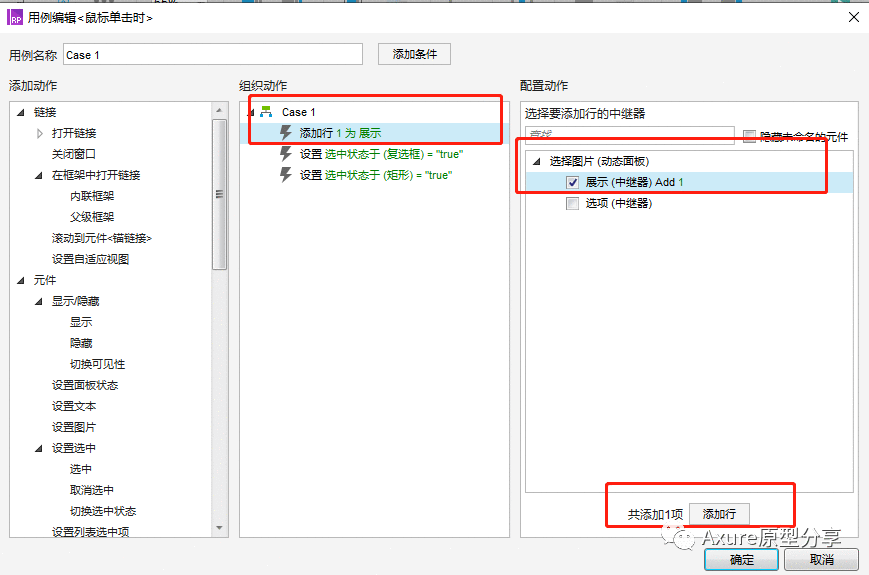The height and width of the screenshot is (575, 869).
Task: Select the 设置列表选中项 action
Action: point(90,532)
